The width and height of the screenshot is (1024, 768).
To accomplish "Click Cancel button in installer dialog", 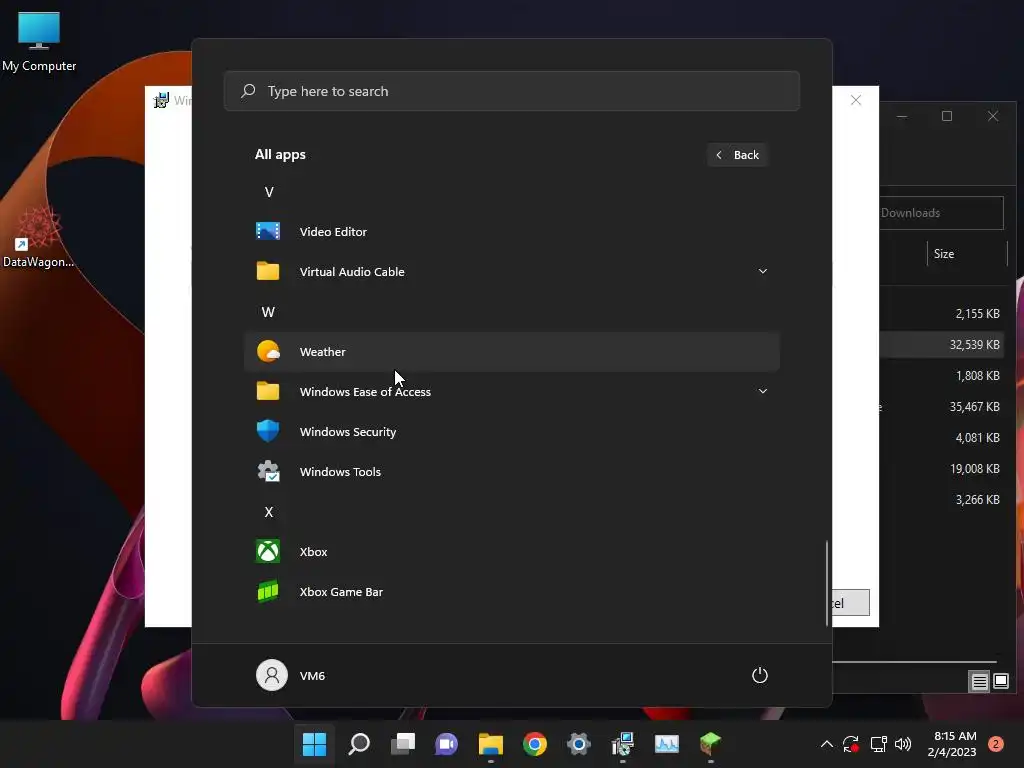I will point(851,603).
